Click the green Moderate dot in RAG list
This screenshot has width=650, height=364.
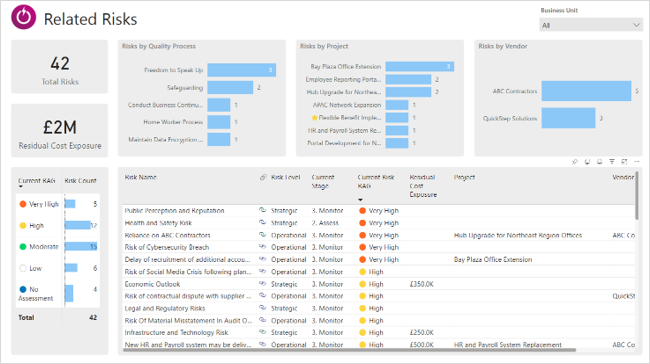pos(23,247)
